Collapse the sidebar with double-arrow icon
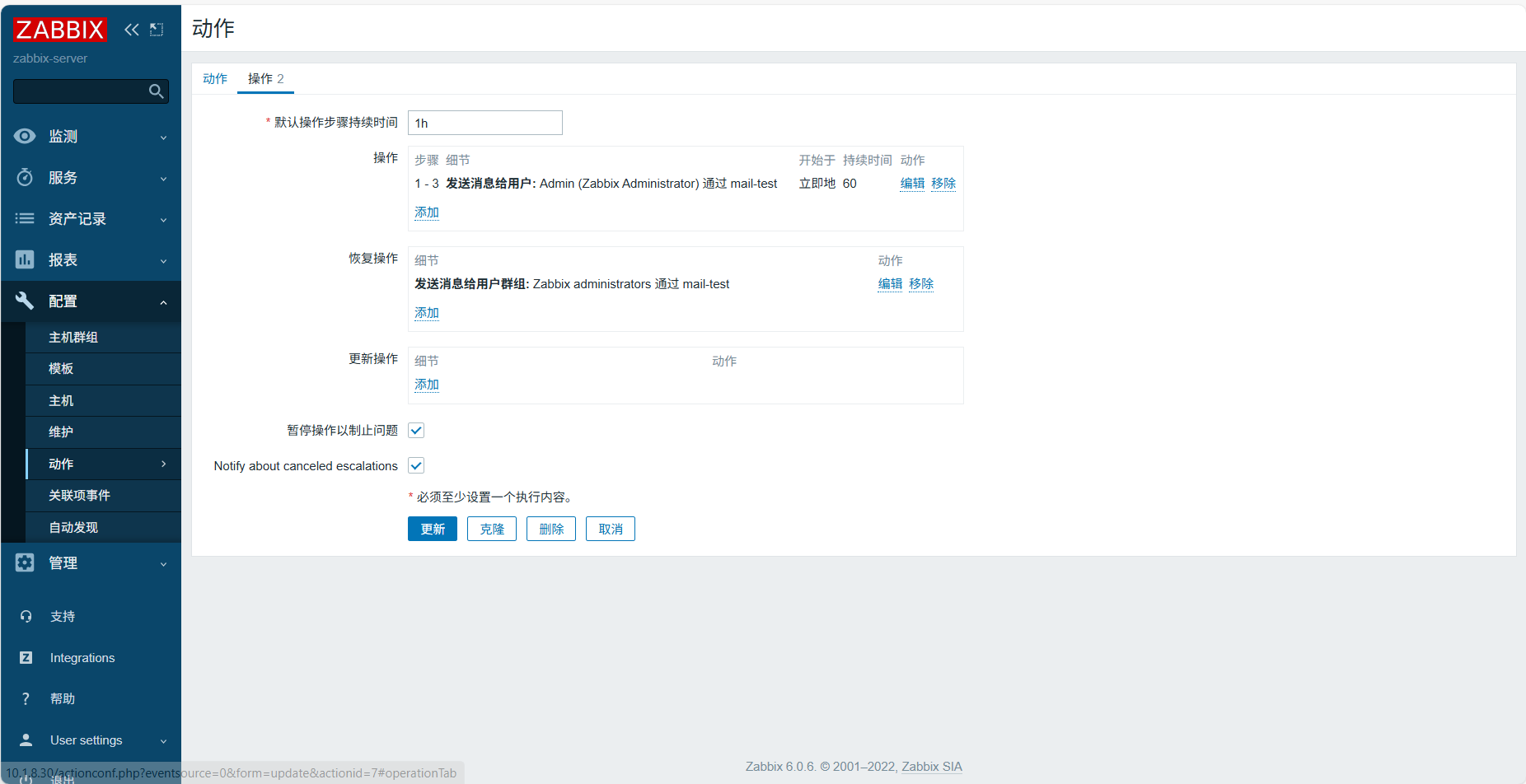 [132, 30]
